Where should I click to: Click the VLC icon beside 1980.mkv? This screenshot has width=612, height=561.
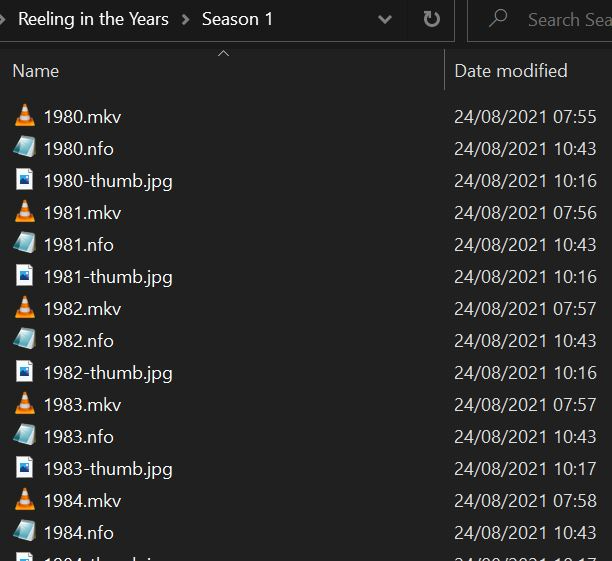tap(25, 116)
